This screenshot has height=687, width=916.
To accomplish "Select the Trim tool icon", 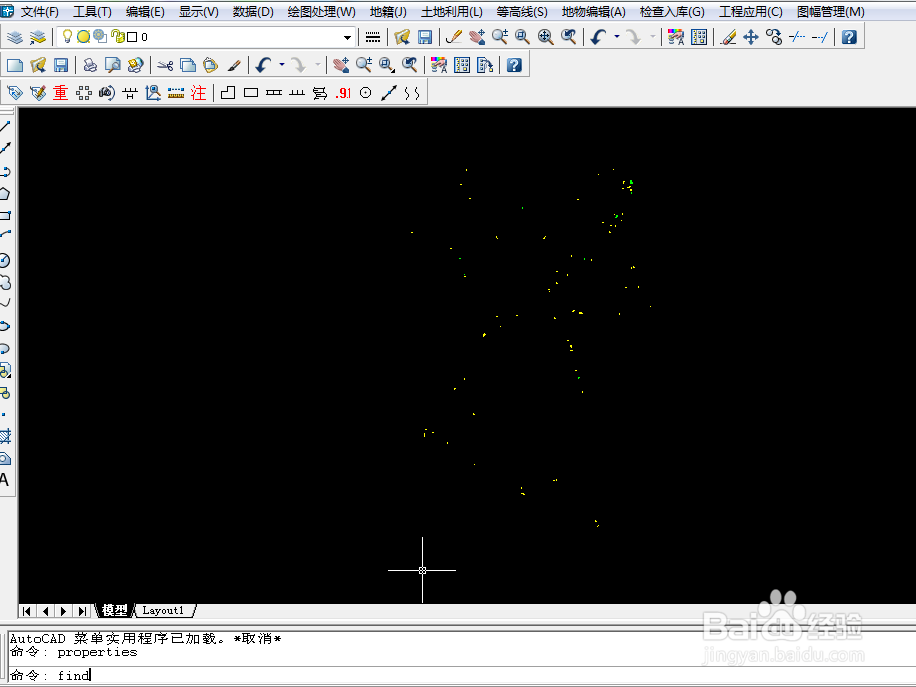I will point(797,37).
